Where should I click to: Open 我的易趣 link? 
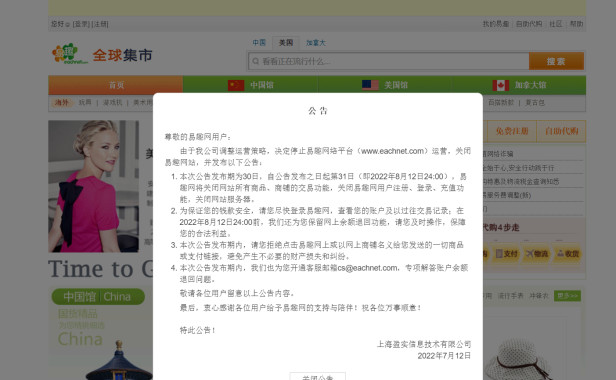click(496, 24)
